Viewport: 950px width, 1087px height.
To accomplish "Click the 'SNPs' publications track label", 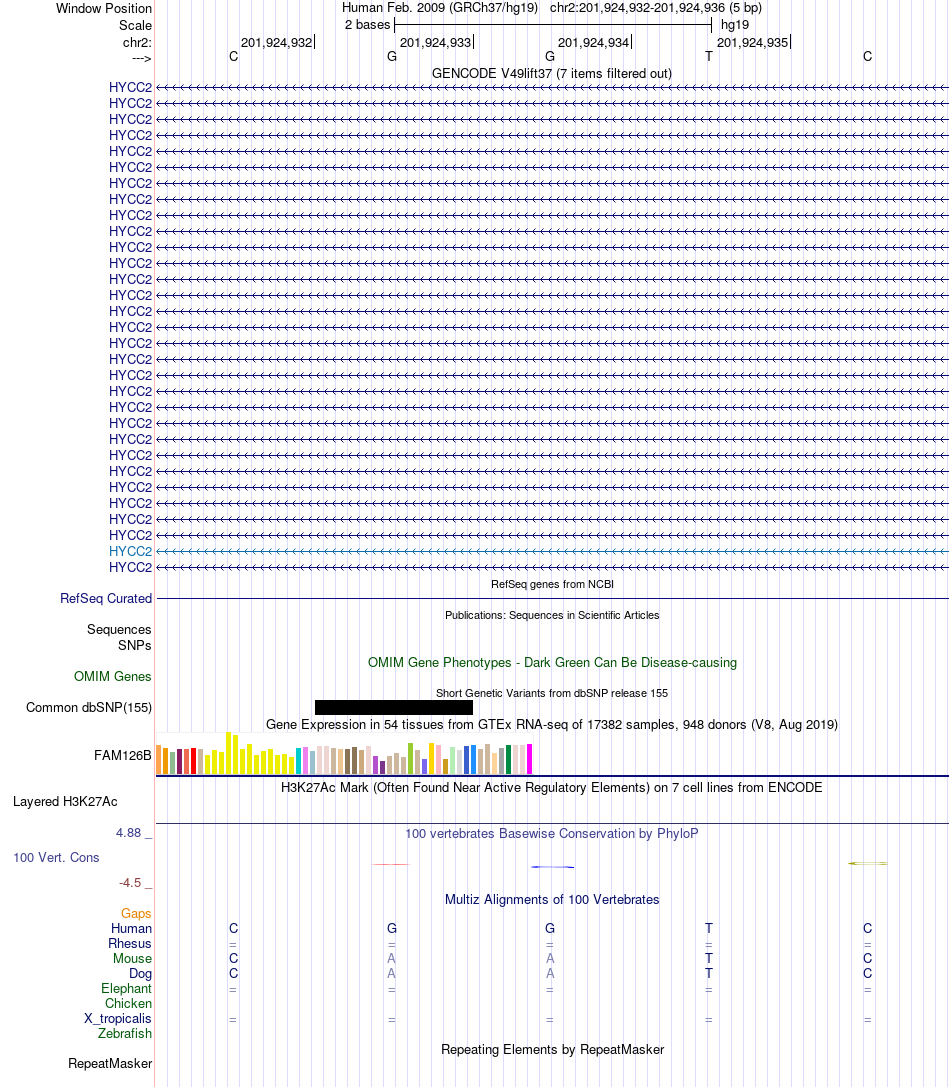I will (135, 645).
